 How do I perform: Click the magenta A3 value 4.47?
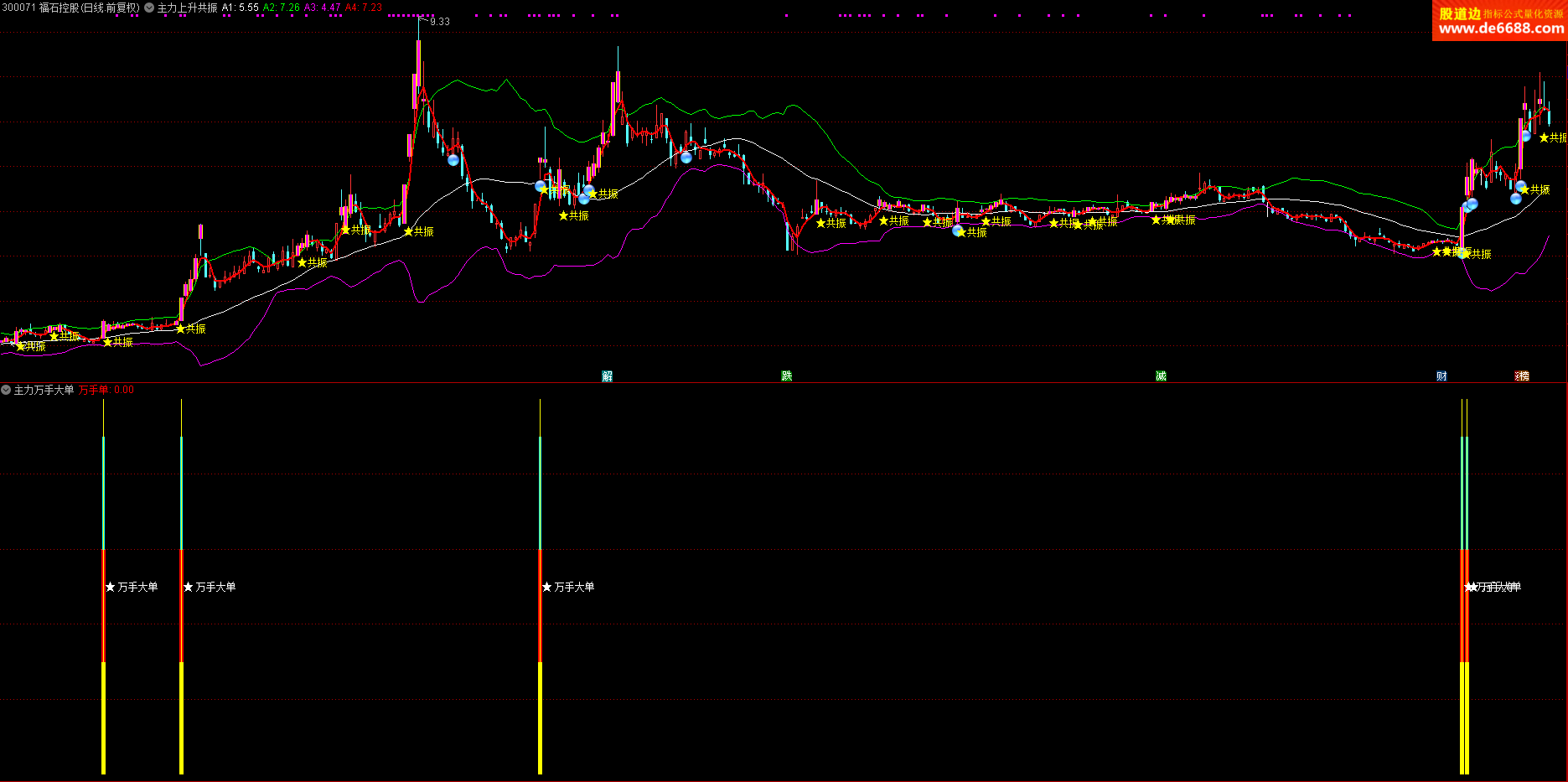[x=323, y=8]
